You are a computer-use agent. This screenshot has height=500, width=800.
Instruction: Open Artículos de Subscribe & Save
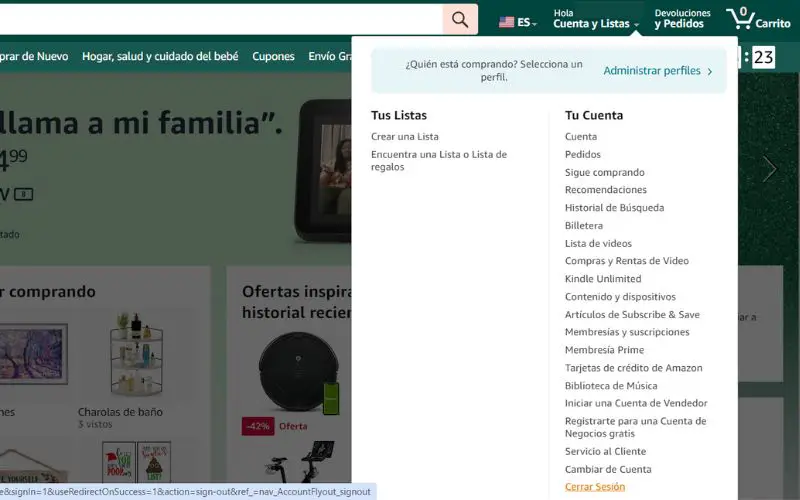[632, 314]
